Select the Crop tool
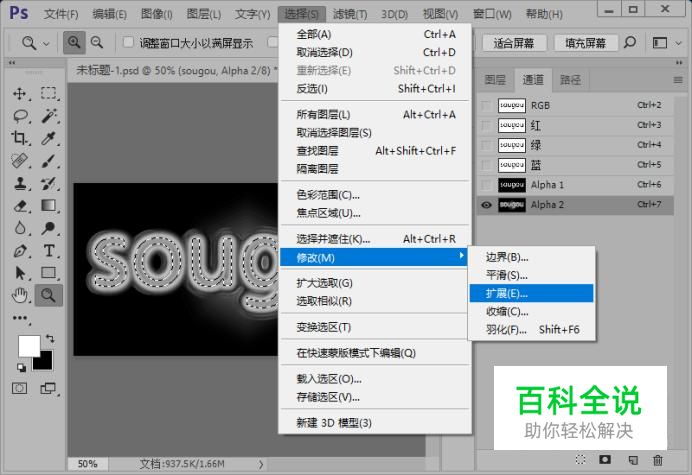 pyautogui.click(x=19, y=138)
